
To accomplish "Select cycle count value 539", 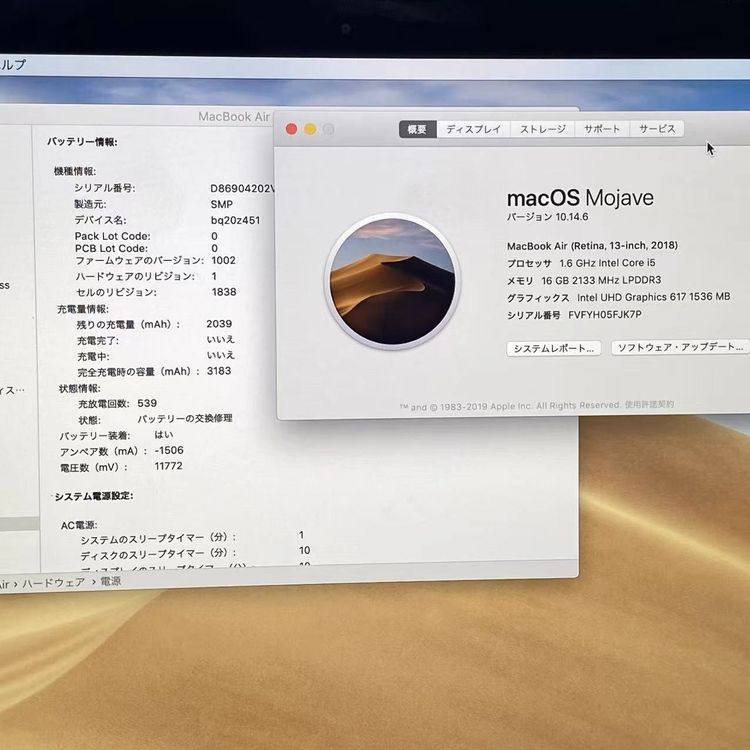I will [x=147, y=403].
